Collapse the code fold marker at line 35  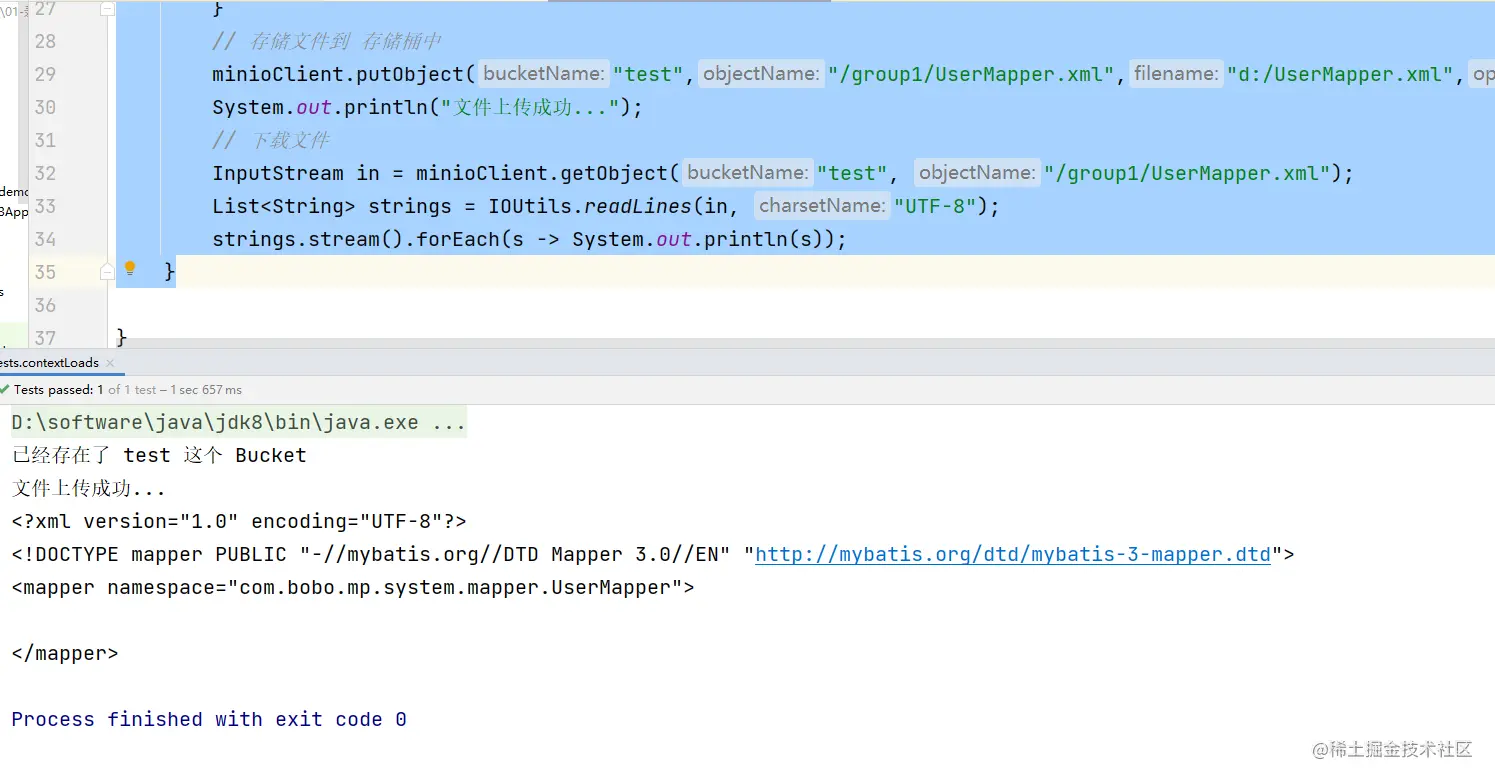[107, 271]
